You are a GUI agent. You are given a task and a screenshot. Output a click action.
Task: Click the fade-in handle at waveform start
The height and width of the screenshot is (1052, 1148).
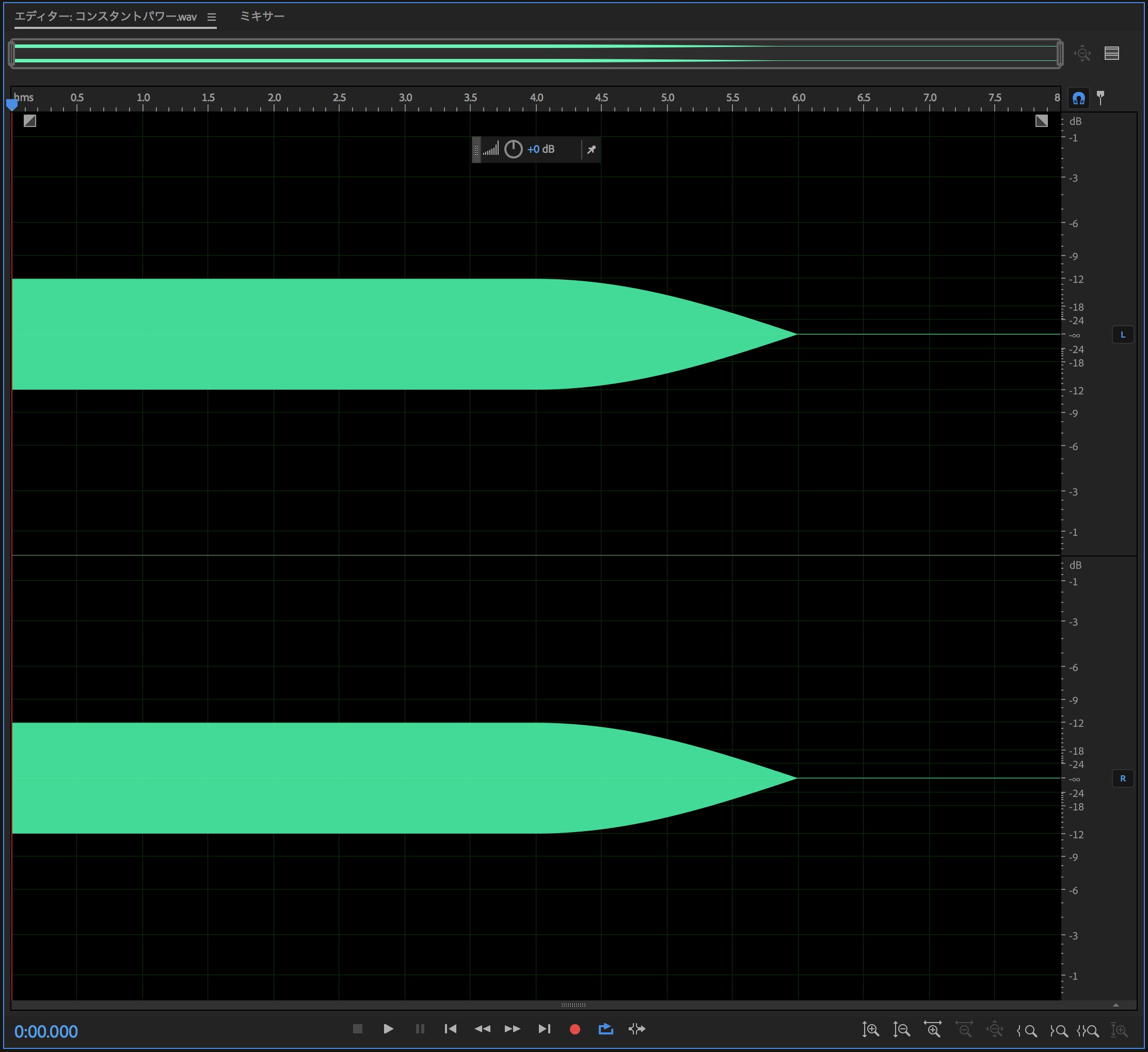point(29,121)
